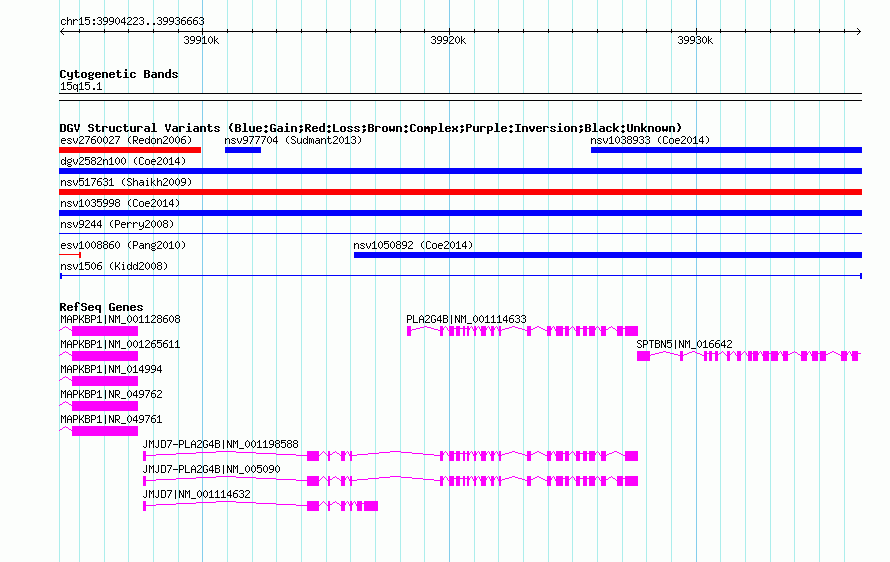Click the 39930k ruler tick label
This screenshot has height=562, width=890.
click(x=695, y=40)
